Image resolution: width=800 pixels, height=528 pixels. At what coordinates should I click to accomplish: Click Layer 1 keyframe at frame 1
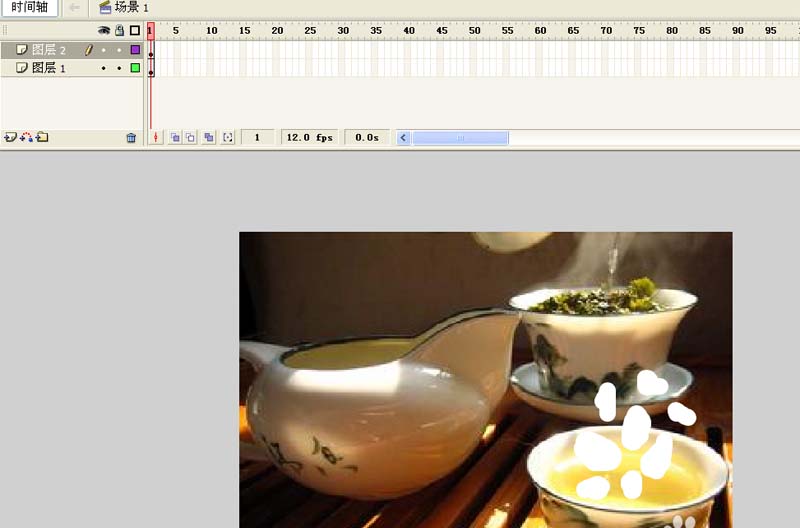pyautogui.click(x=151, y=68)
